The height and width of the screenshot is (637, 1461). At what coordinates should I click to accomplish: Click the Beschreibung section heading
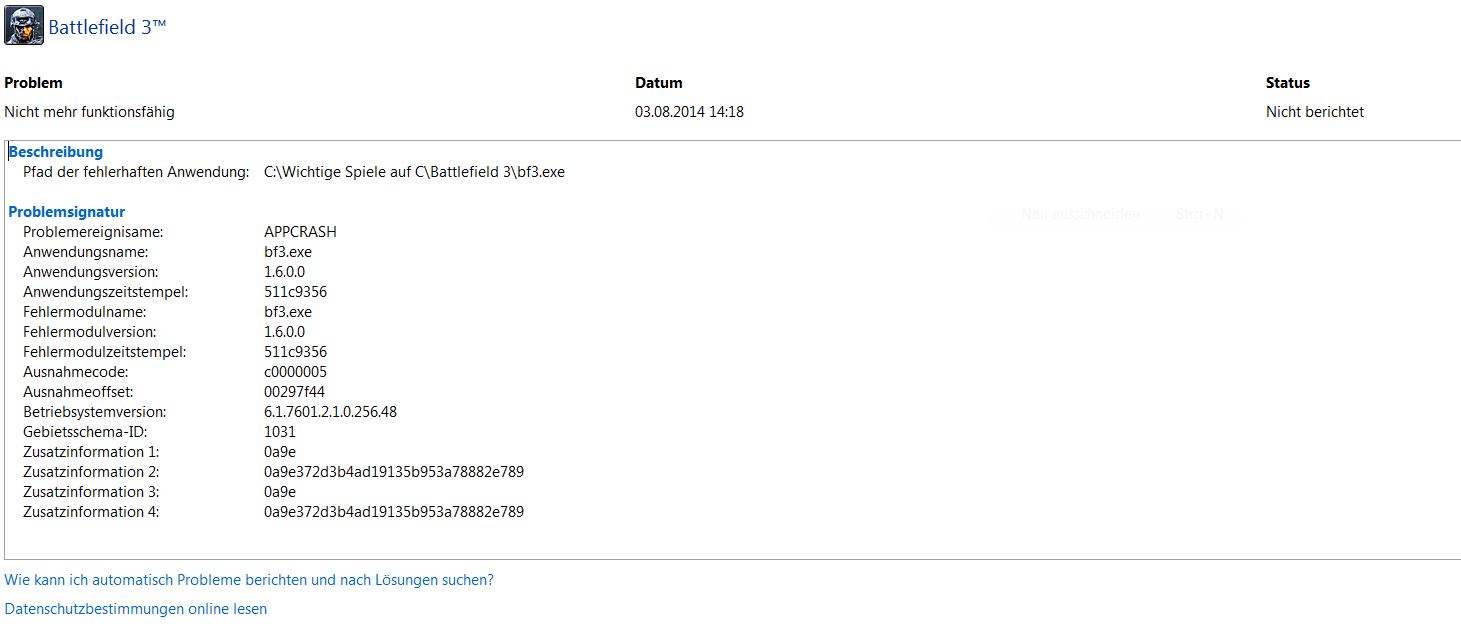tap(56, 152)
